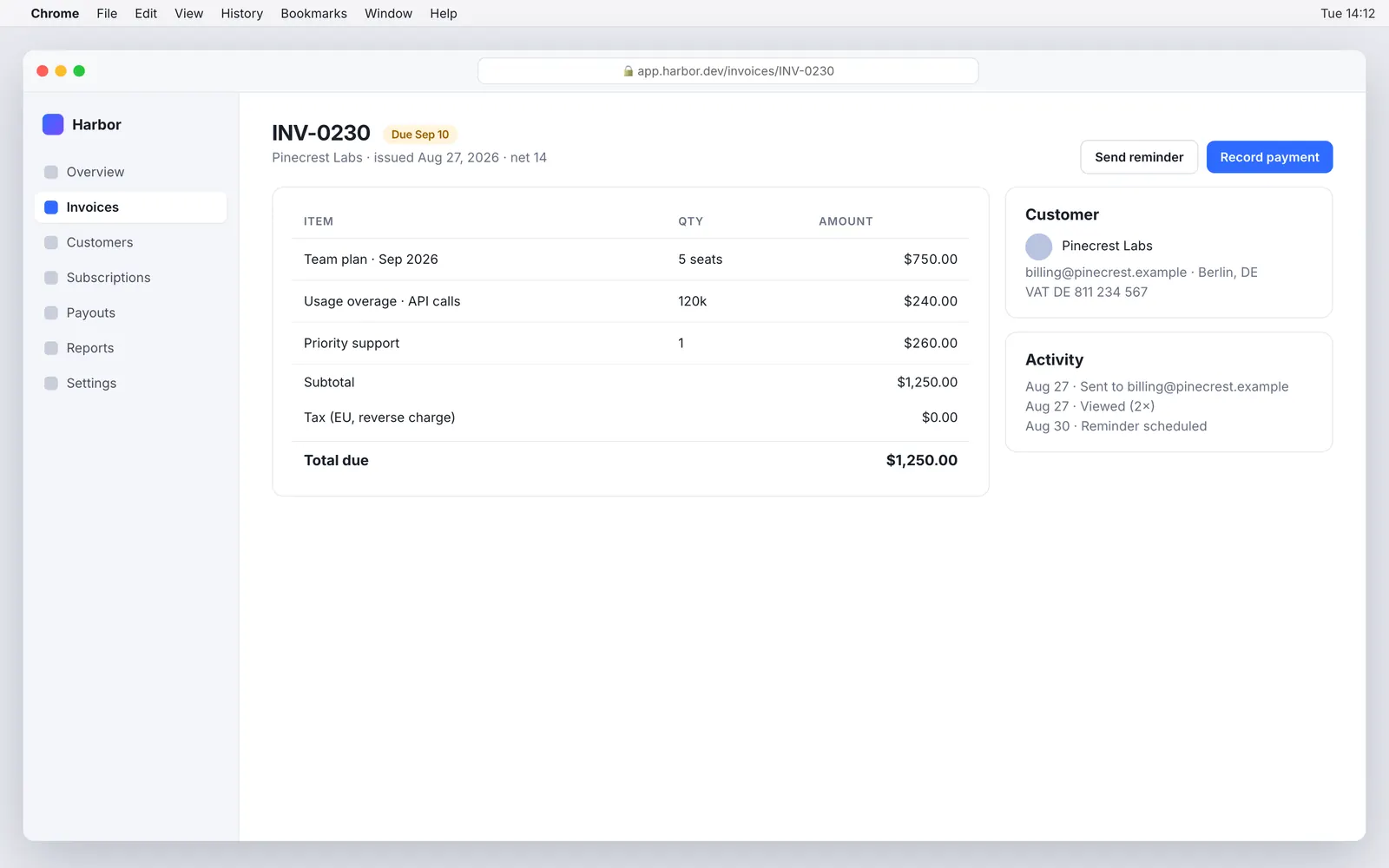This screenshot has width=1389, height=868.
Task: Click the Reports sidebar icon
Action: point(51,348)
